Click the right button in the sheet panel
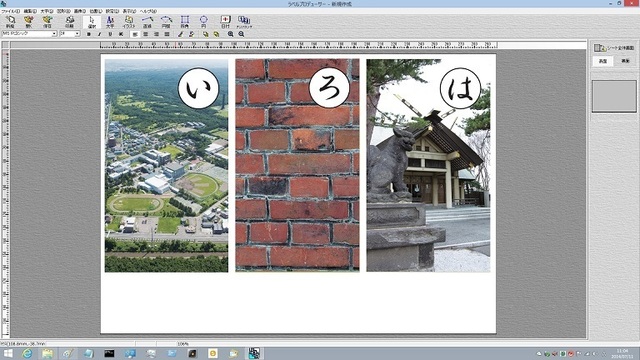Screen dimensions: 640x360 pyautogui.click(x=625, y=61)
